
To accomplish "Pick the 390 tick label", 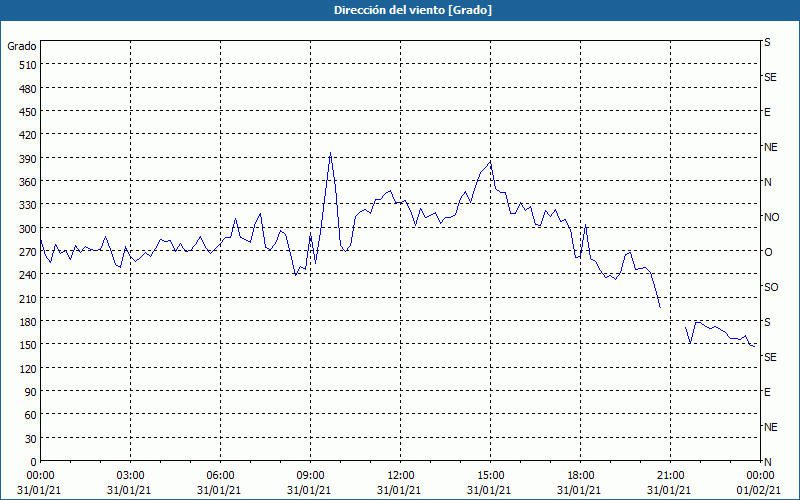I will tap(28, 159).
